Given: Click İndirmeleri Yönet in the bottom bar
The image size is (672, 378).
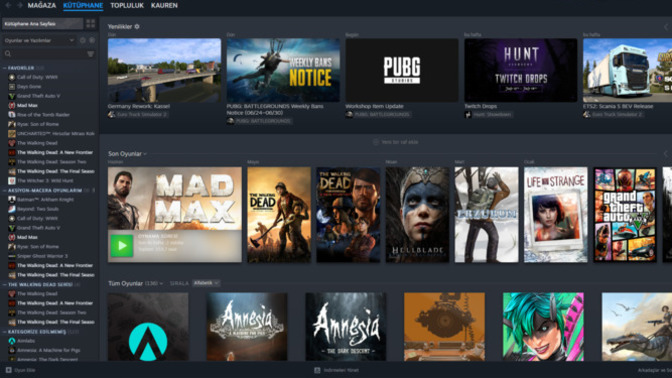Looking at the screenshot, I should coord(337,370).
